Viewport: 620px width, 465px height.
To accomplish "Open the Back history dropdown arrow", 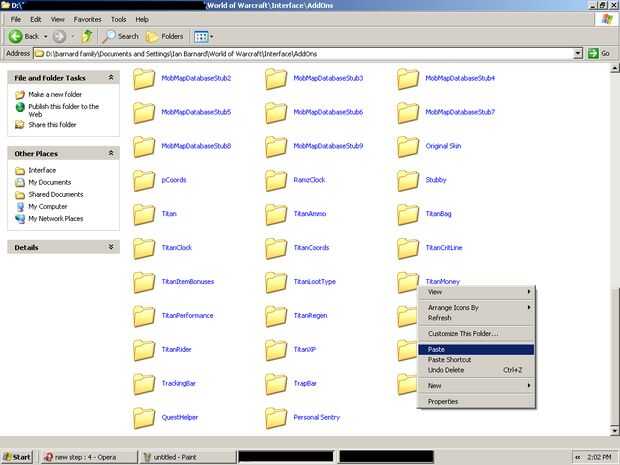I will click(45, 37).
